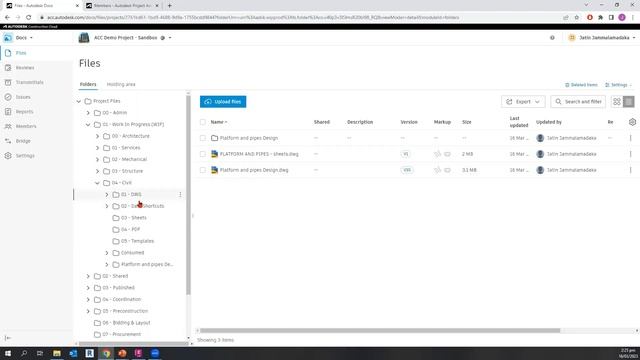This screenshot has width=640, height=360.
Task: Expand the 00 - Admin folder
Action: click(x=88, y=113)
